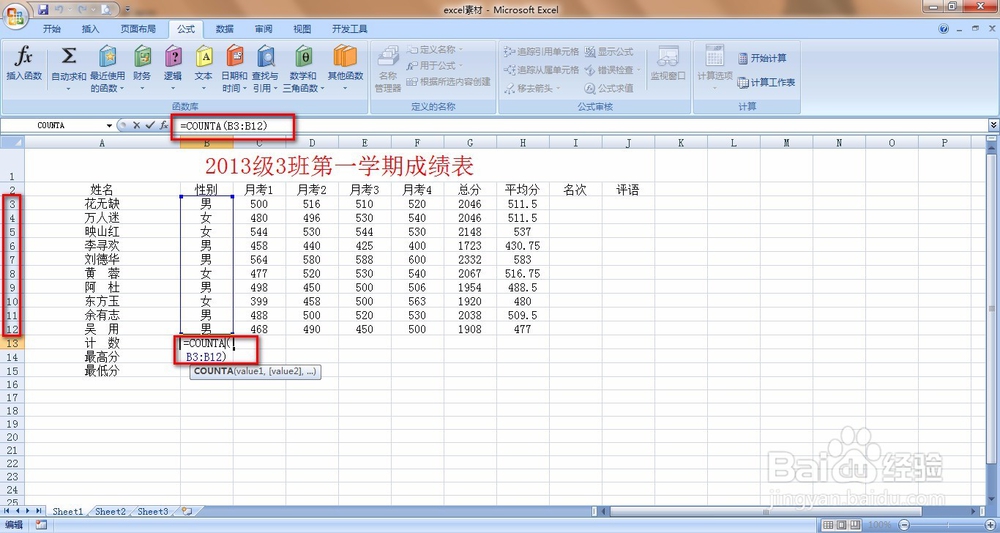Open the 名称管理器
Viewport: 1000px width, 533px height.
coord(388,69)
